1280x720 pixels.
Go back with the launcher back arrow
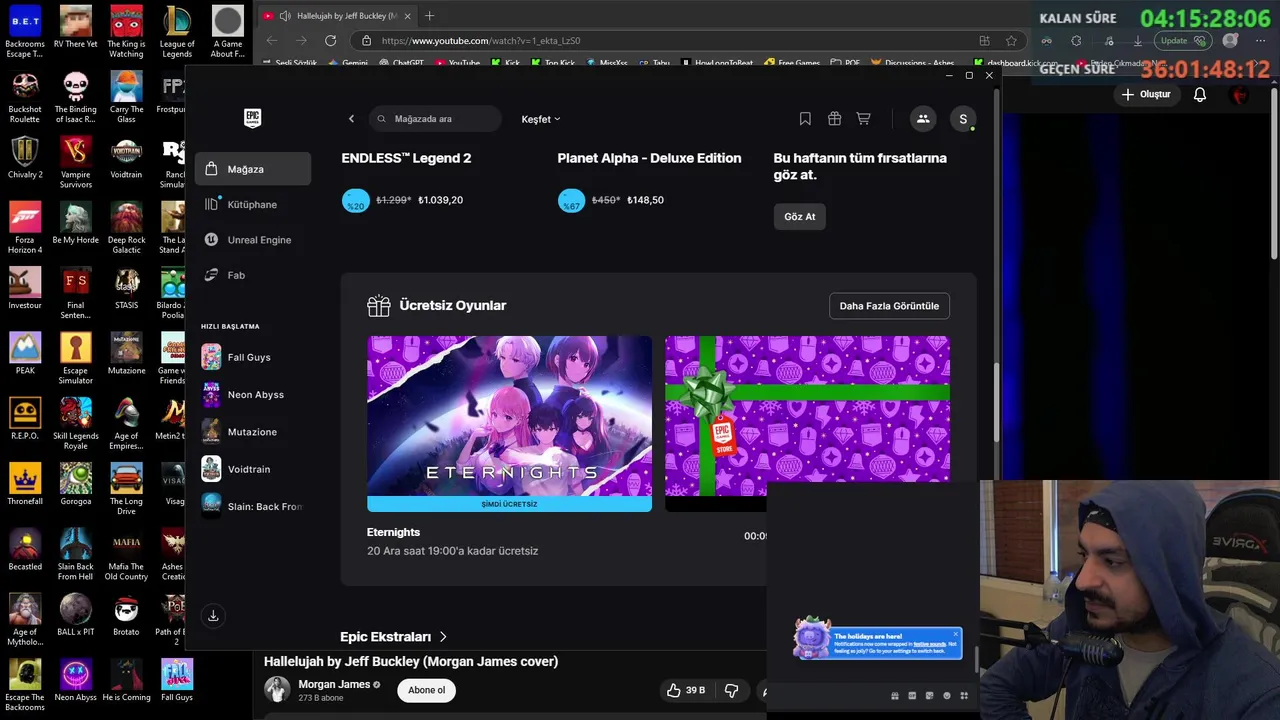point(351,119)
